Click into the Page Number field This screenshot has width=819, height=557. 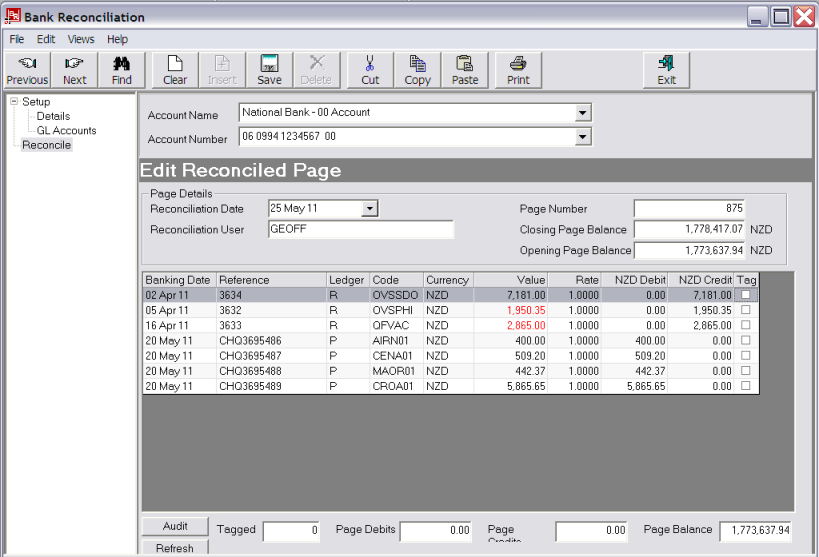tap(689, 208)
